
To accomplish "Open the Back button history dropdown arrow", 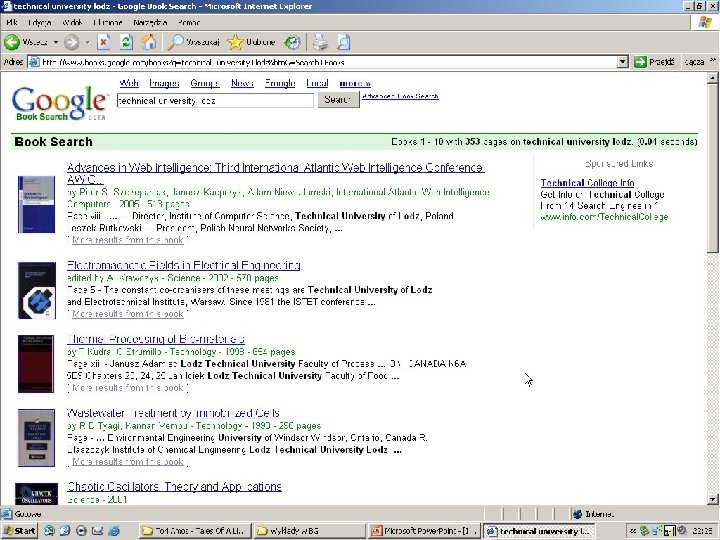I will [x=56, y=42].
